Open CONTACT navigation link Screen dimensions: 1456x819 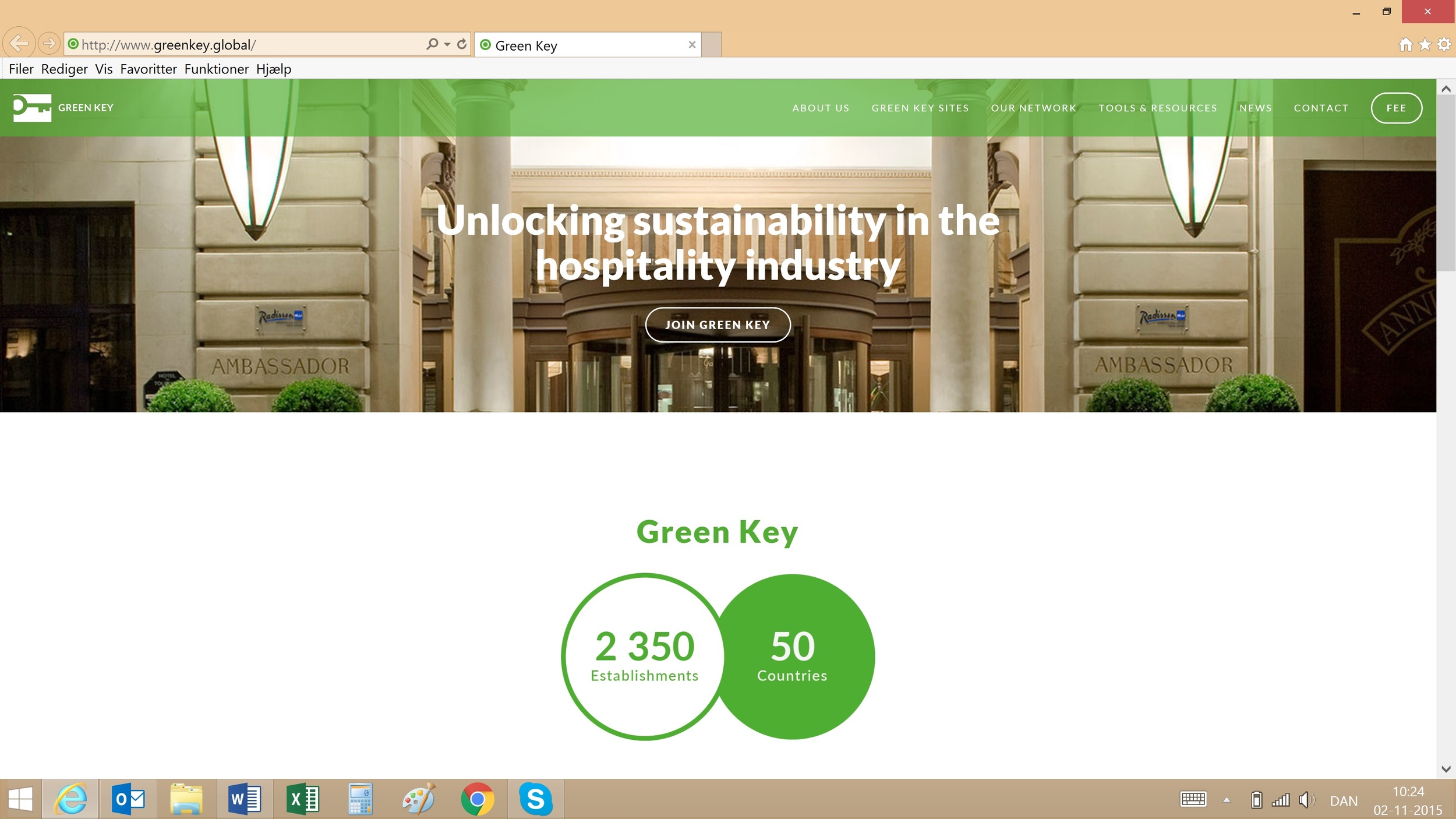1321,108
